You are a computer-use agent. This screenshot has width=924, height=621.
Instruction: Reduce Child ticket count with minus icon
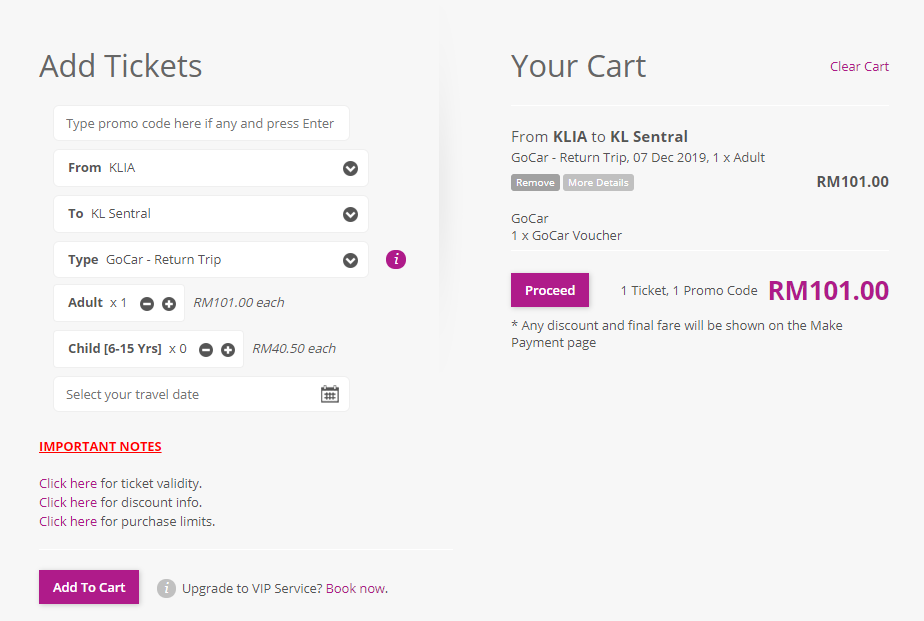(x=206, y=350)
